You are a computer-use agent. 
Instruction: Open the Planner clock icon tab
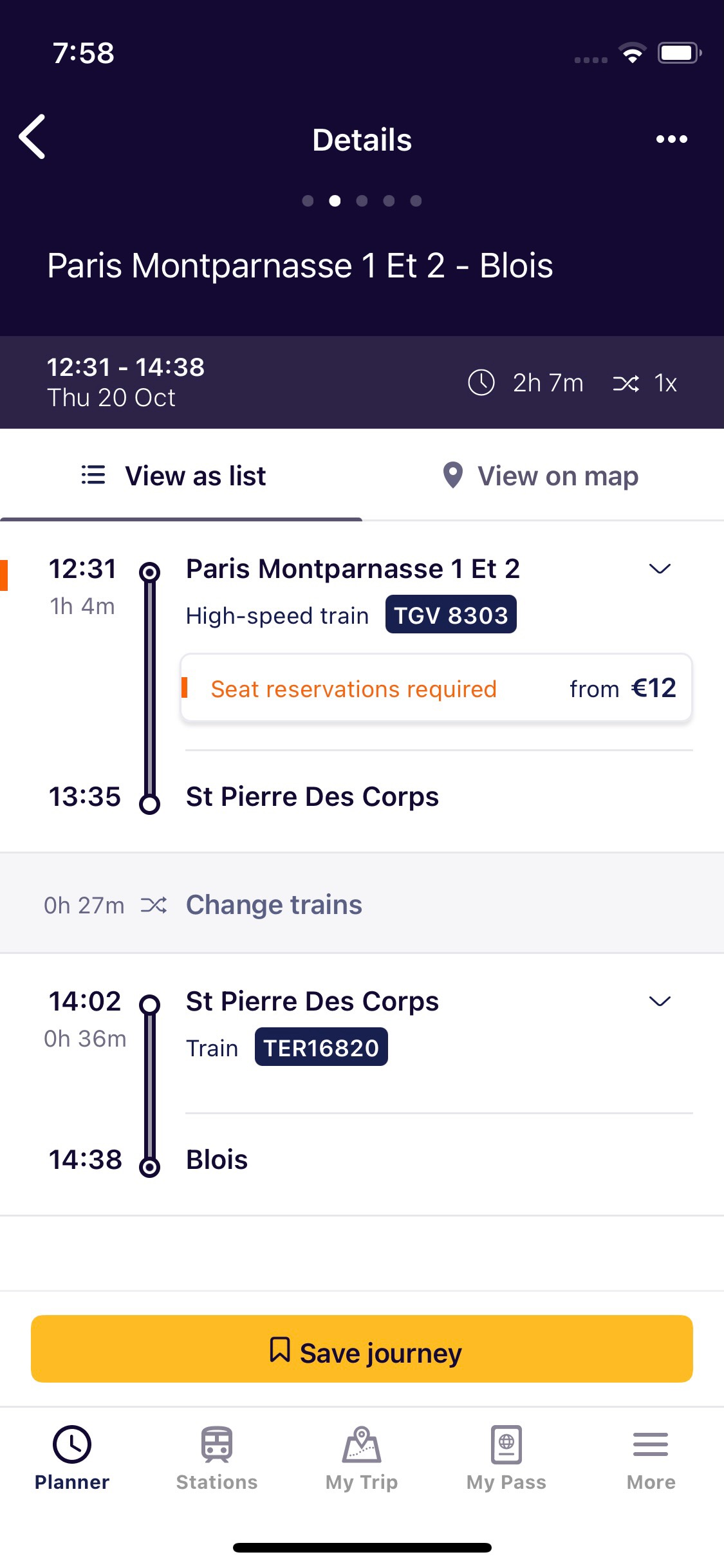(72, 1445)
